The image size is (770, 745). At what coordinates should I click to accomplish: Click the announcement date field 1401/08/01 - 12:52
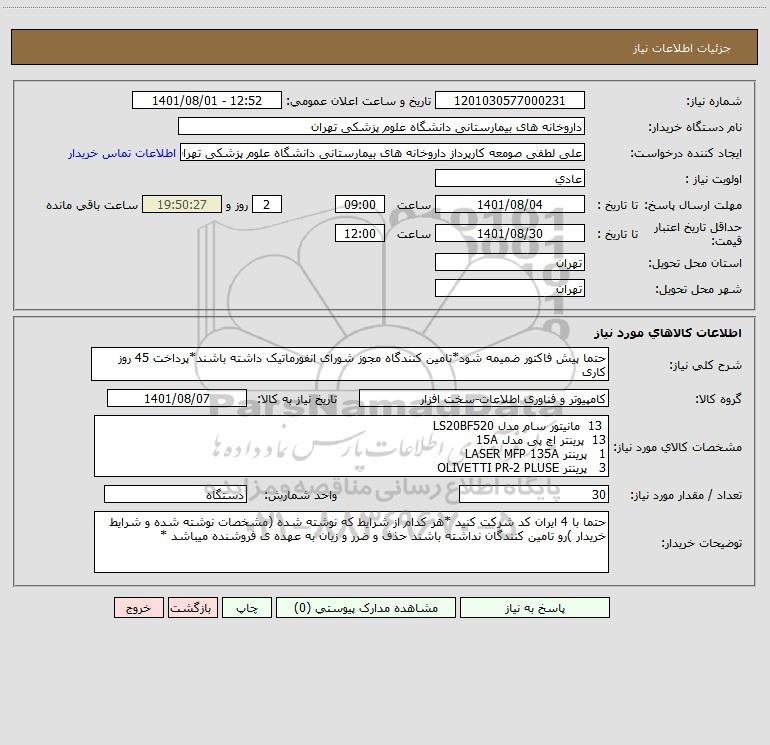[x=207, y=100]
